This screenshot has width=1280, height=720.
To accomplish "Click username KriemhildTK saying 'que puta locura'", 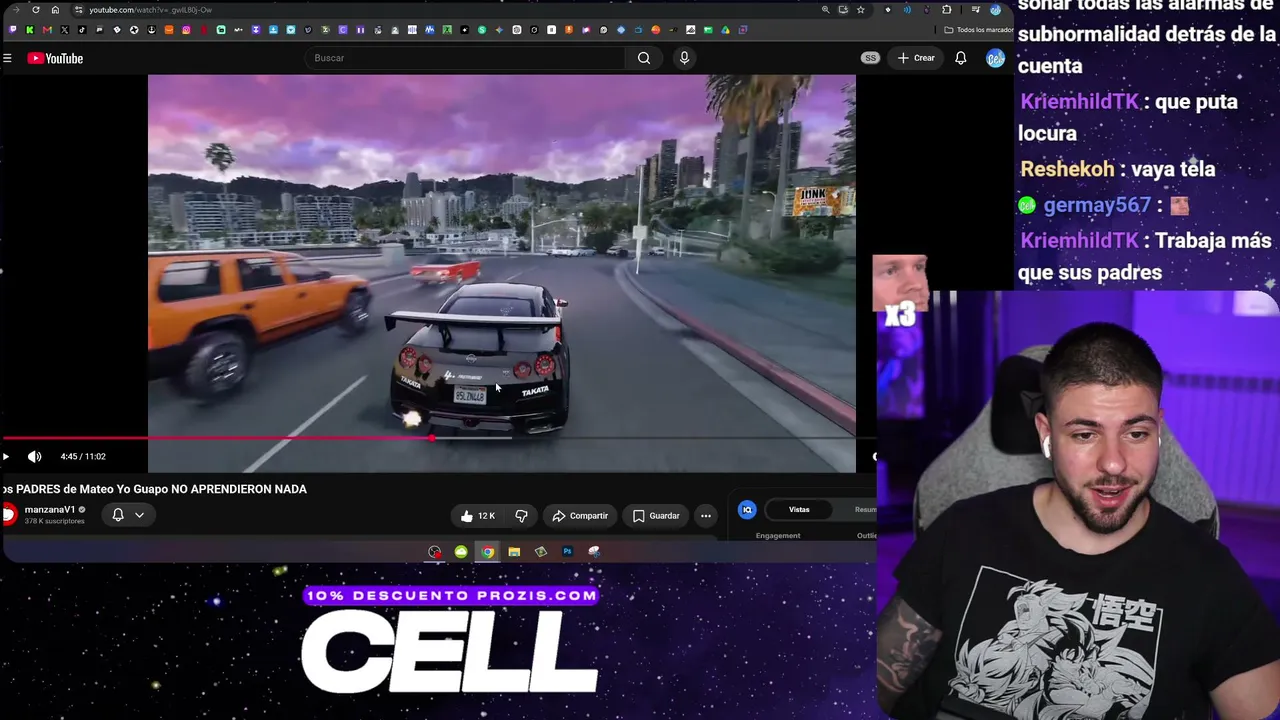I will [1079, 102].
